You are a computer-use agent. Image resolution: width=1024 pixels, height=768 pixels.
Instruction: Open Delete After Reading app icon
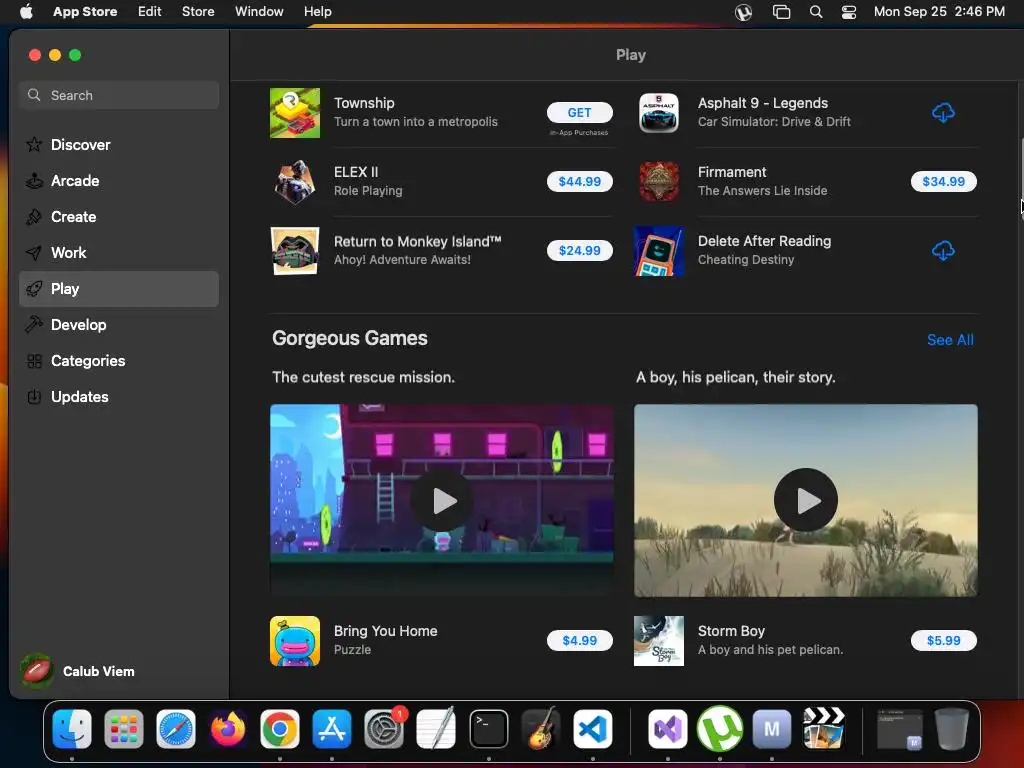[659, 251]
